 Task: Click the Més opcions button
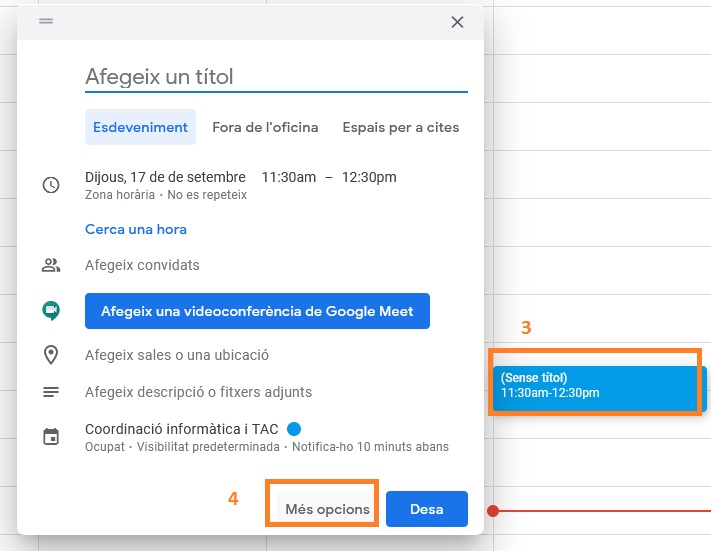click(327, 509)
